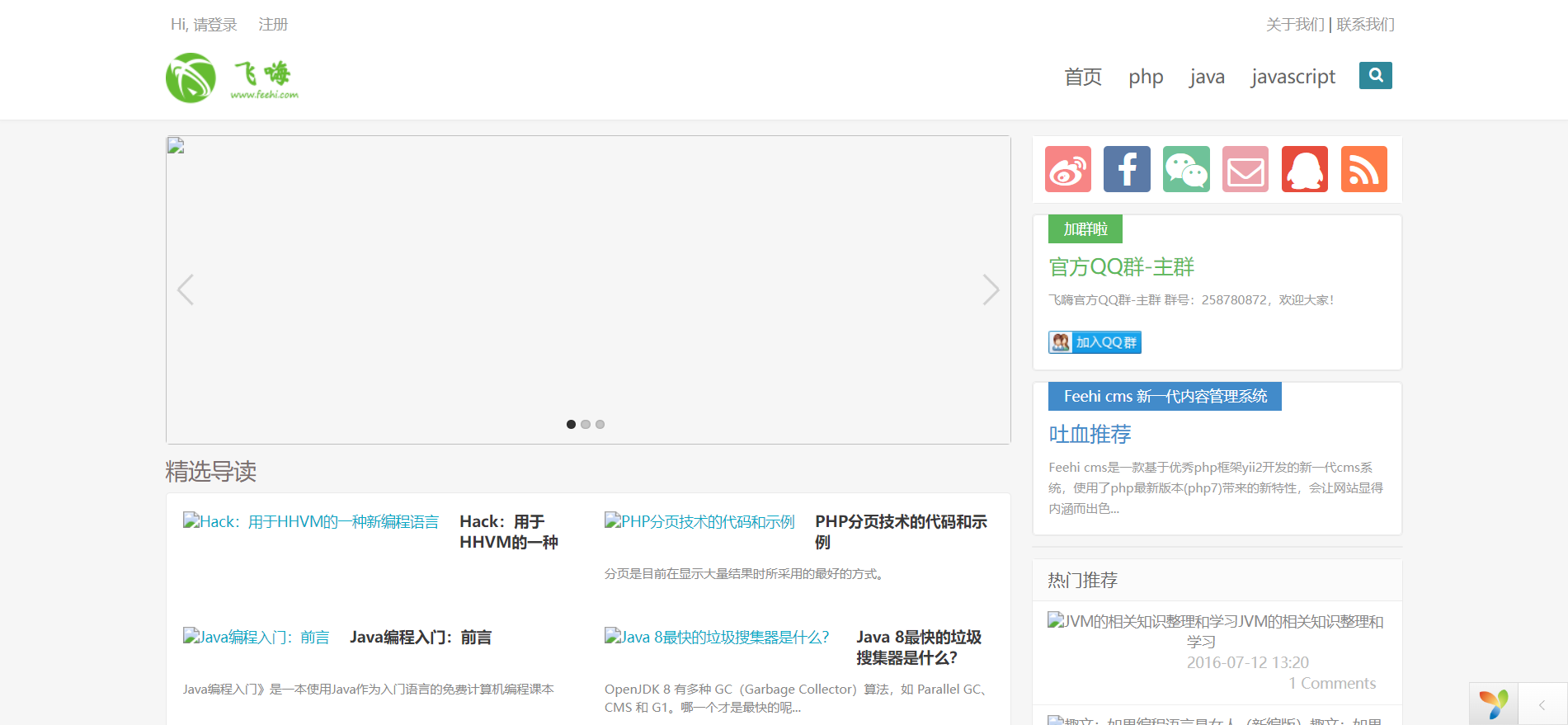
Task: Open the Yii leaf icon at bottom right
Action: [1493, 704]
